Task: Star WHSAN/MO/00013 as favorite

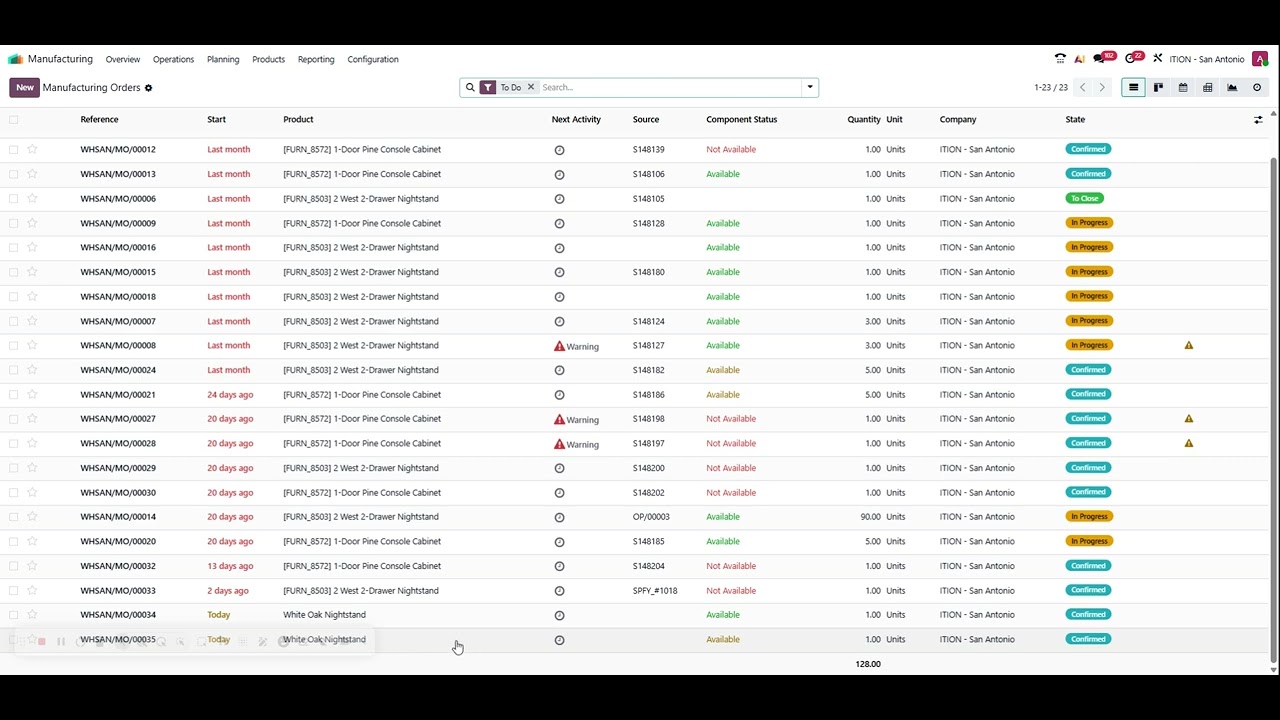Action: click(32, 174)
